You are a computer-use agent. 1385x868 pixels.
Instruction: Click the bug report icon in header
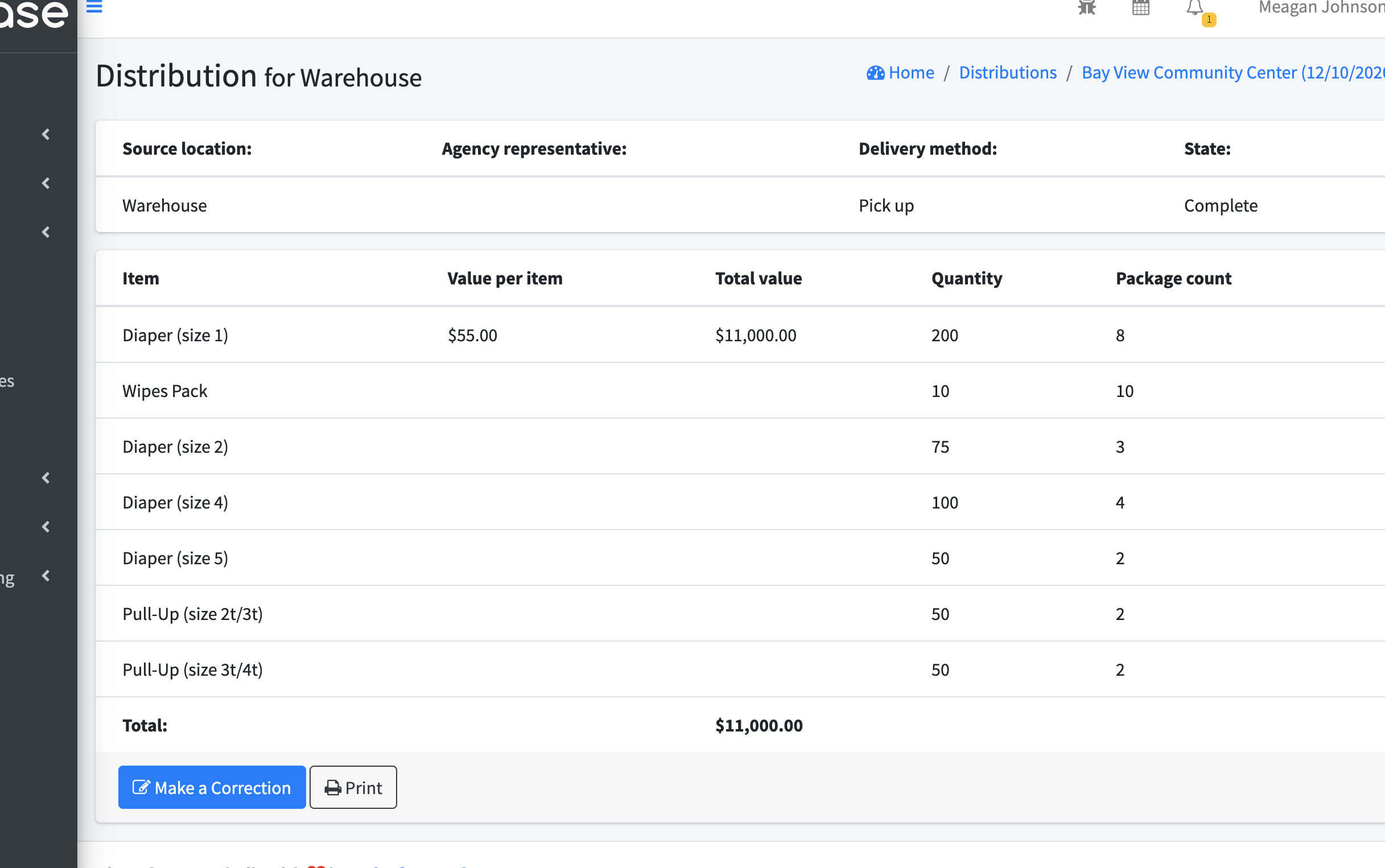(x=1087, y=8)
